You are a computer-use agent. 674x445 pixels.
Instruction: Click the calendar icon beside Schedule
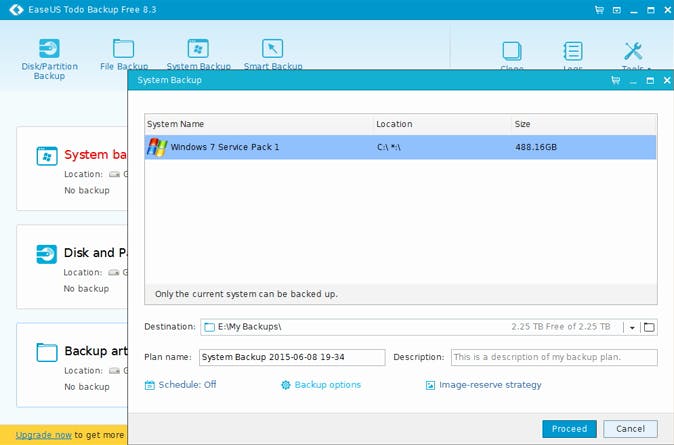pyautogui.click(x=150, y=385)
